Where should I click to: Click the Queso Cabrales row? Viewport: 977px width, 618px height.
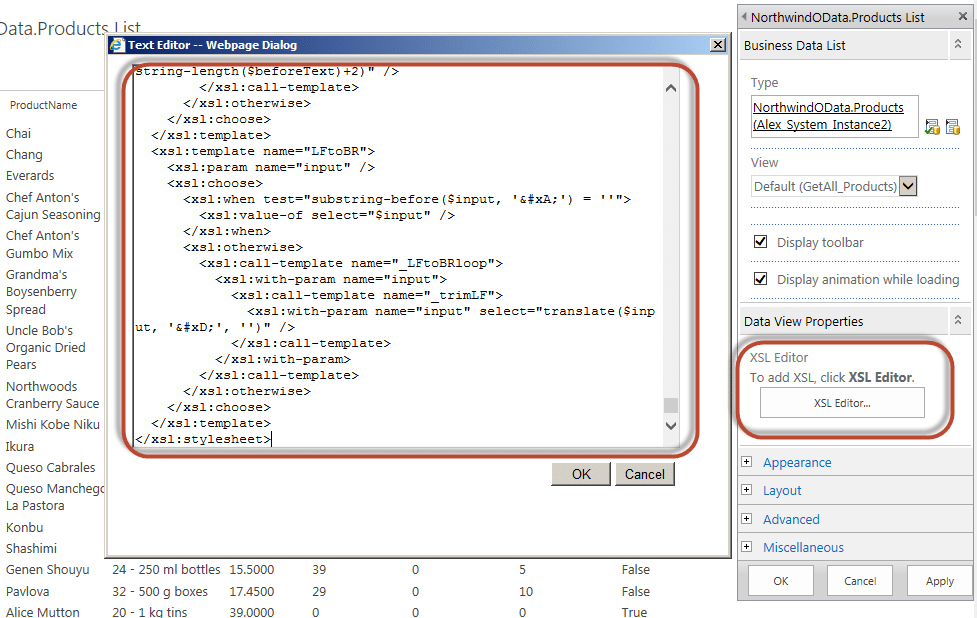click(x=50, y=467)
